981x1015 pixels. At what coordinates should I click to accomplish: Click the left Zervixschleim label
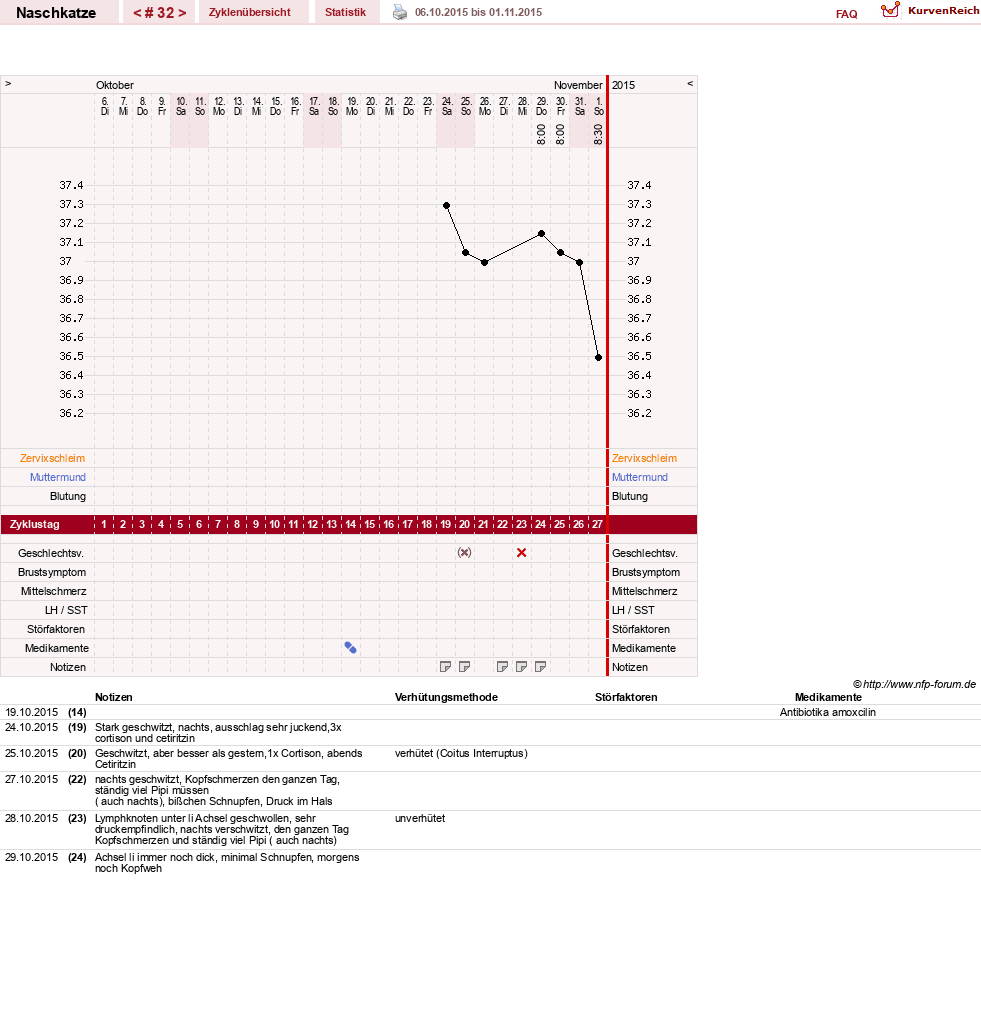click(52, 458)
